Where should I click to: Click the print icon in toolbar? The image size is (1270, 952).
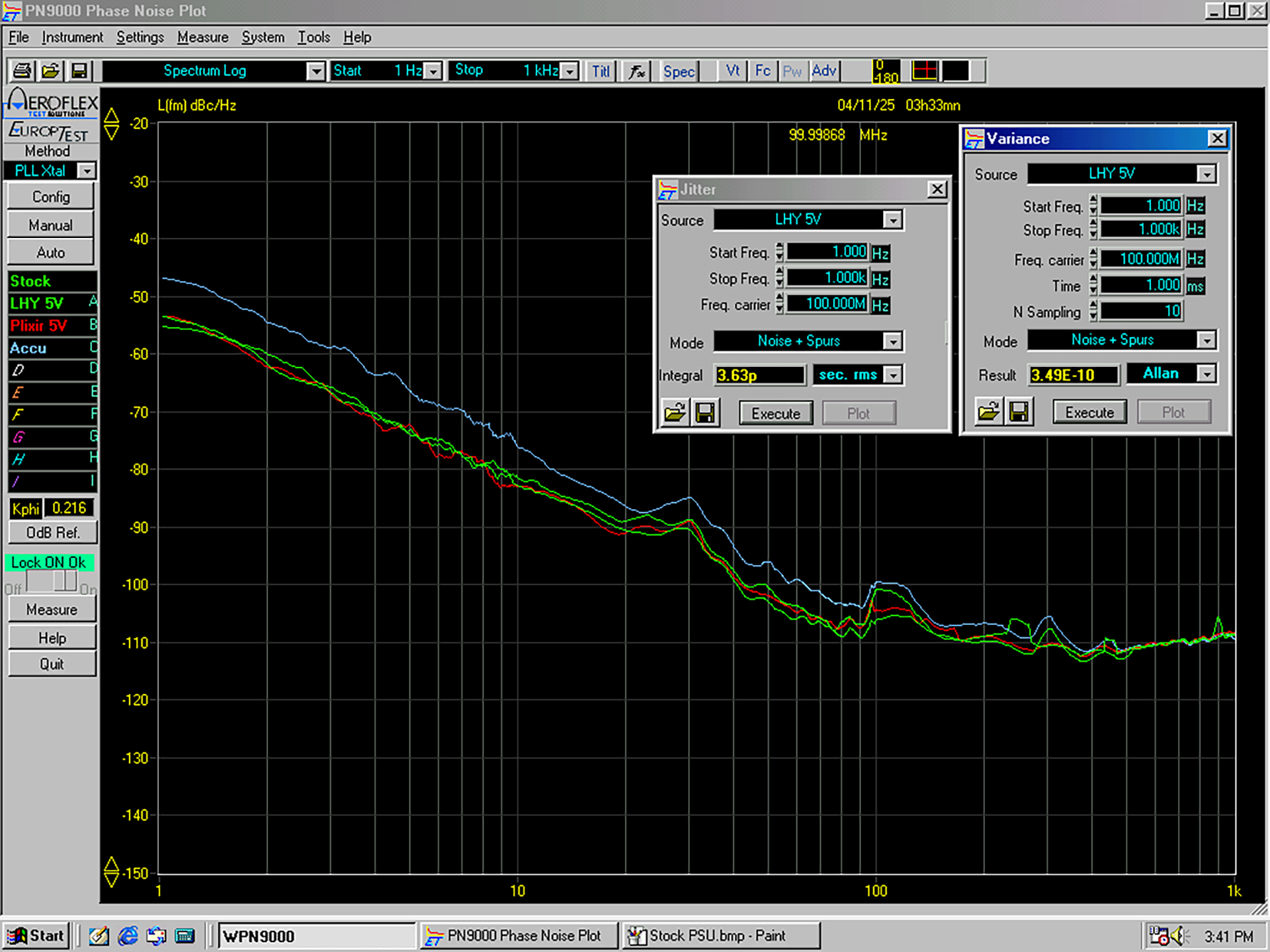coord(22,71)
